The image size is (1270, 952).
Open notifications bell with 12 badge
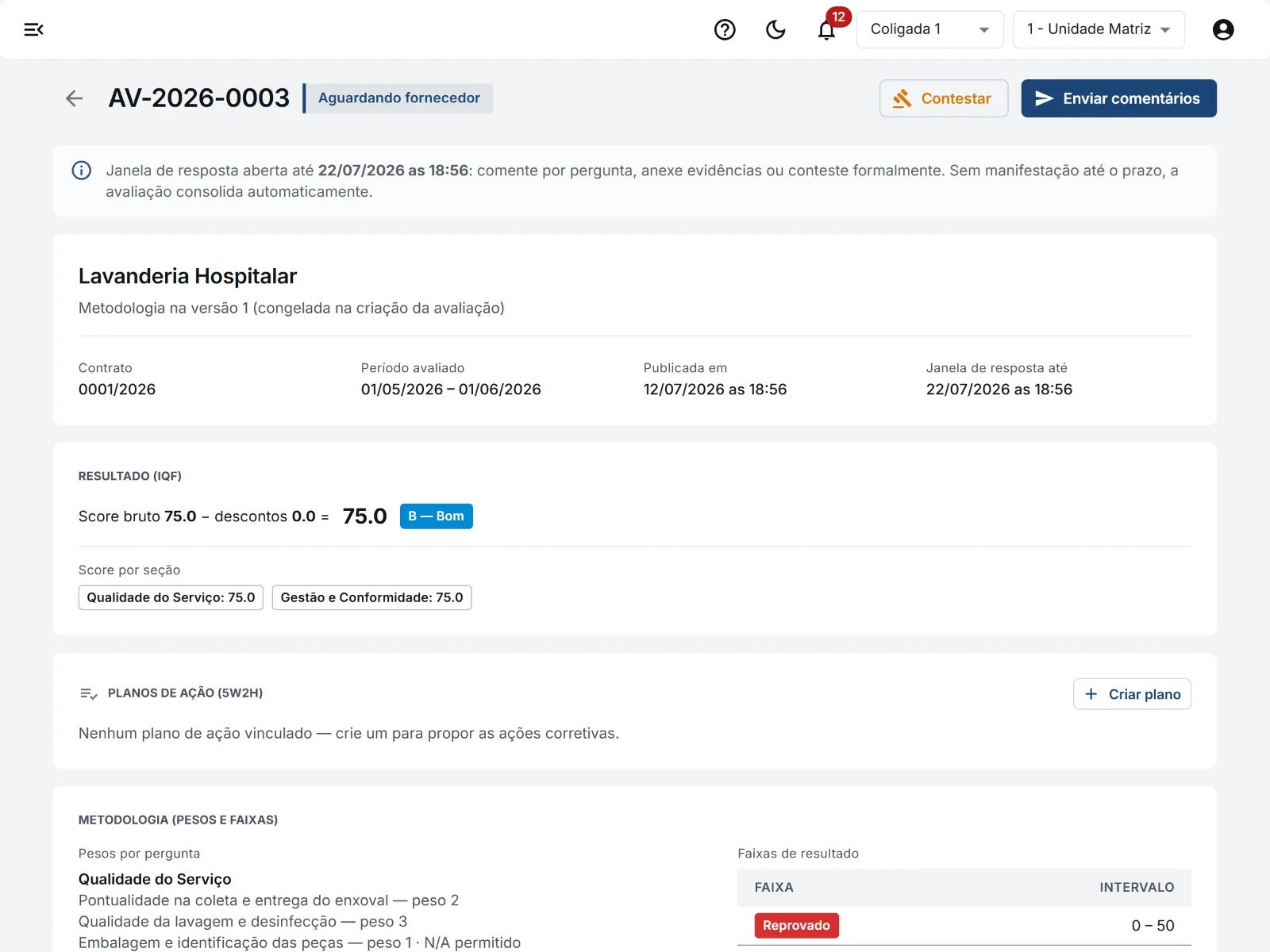[827, 29]
